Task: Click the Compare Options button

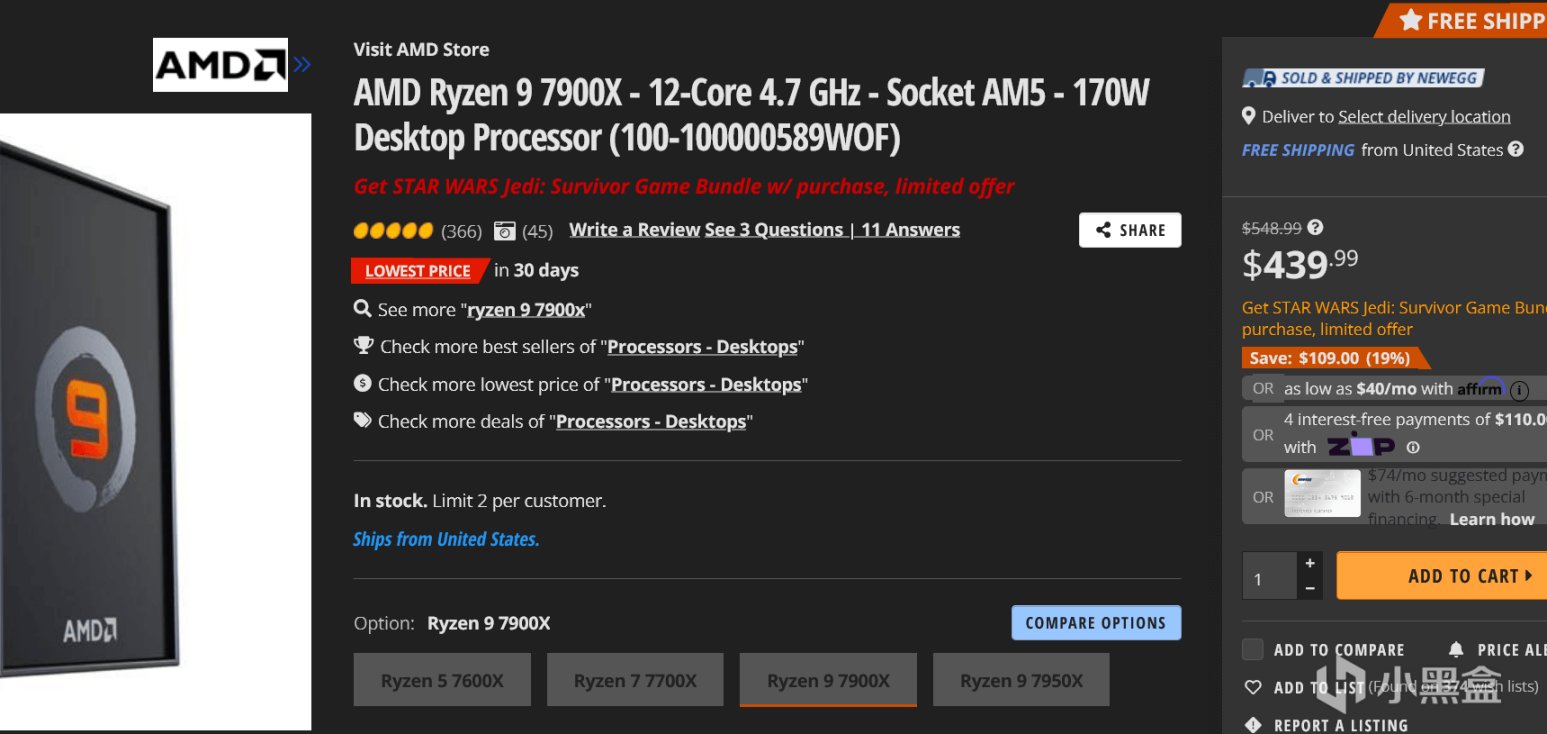Action: tap(1096, 623)
